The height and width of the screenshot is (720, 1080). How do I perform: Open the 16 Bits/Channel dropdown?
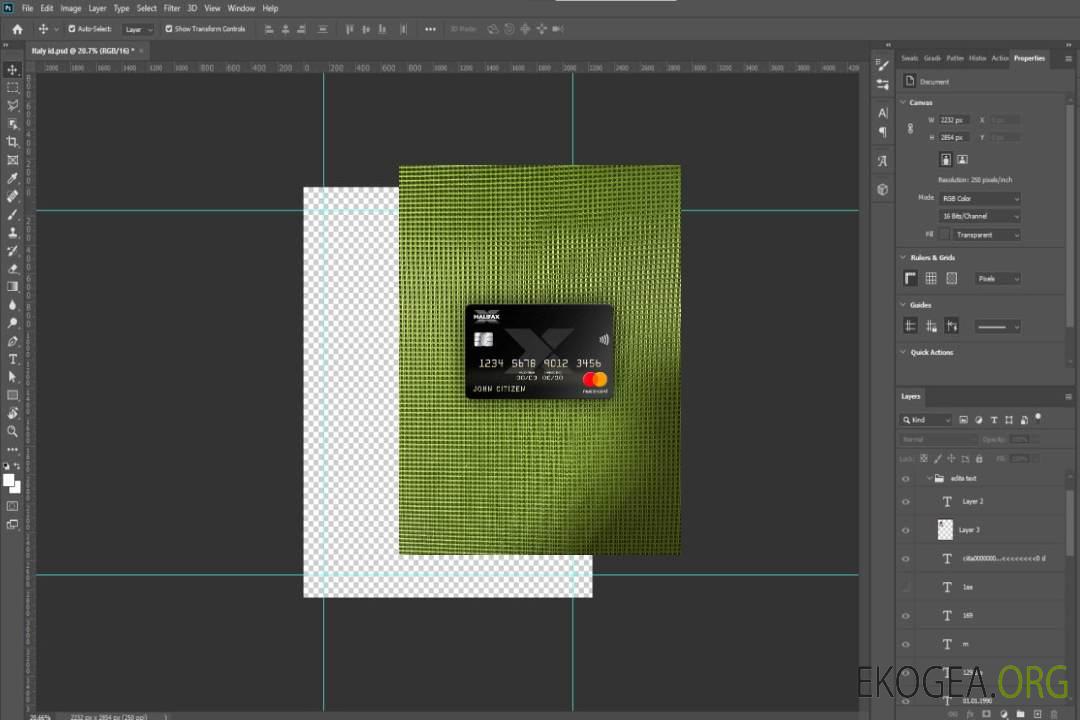pos(979,216)
